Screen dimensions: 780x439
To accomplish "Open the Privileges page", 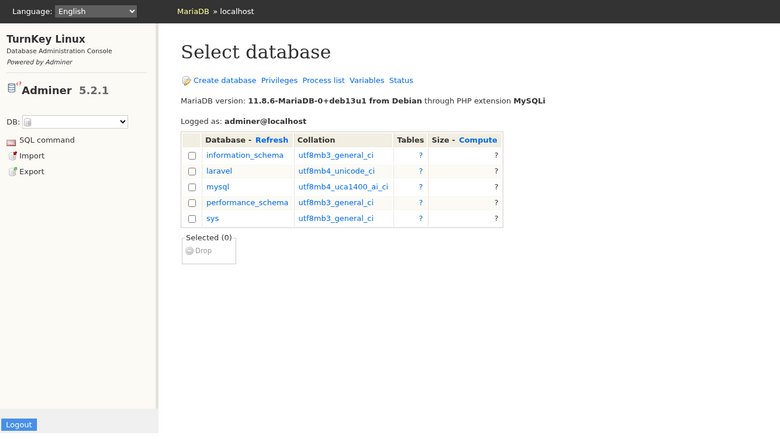I will coord(279,81).
